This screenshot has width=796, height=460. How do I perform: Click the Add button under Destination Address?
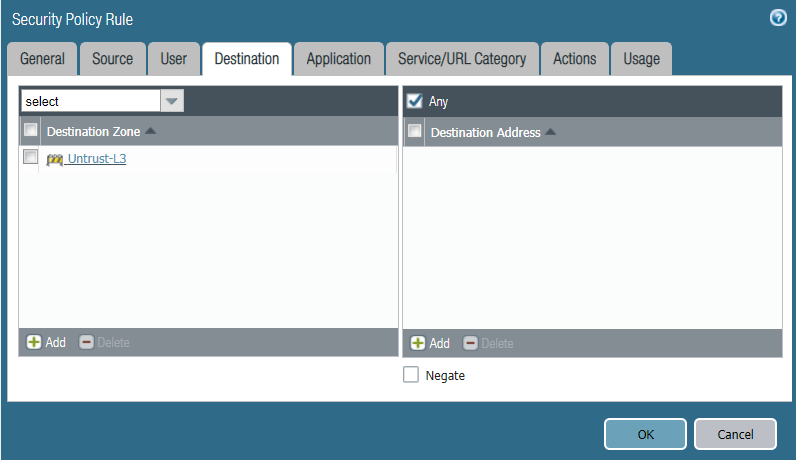pyautogui.click(x=430, y=343)
